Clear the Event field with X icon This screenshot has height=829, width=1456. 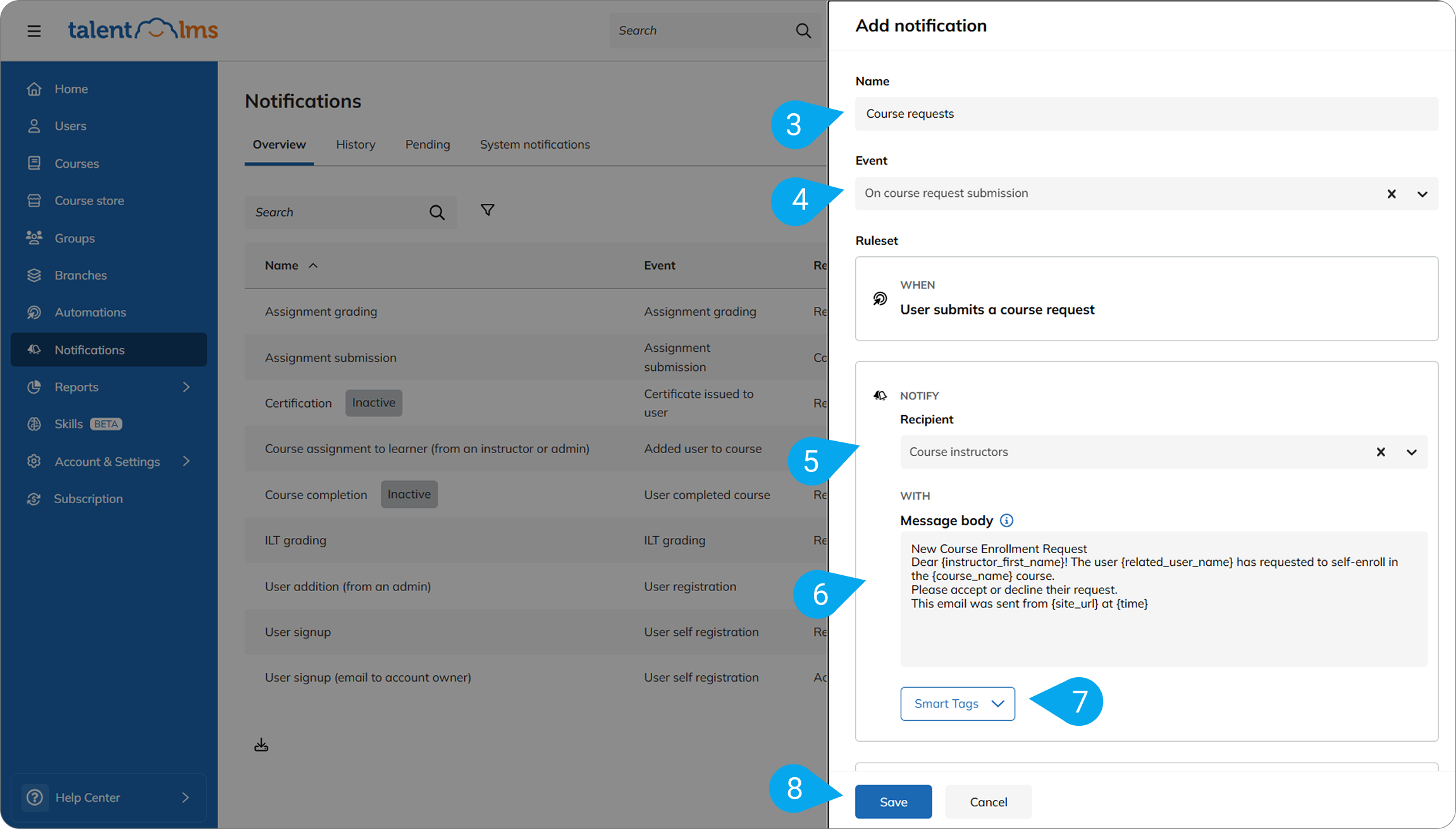point(1391,194)
